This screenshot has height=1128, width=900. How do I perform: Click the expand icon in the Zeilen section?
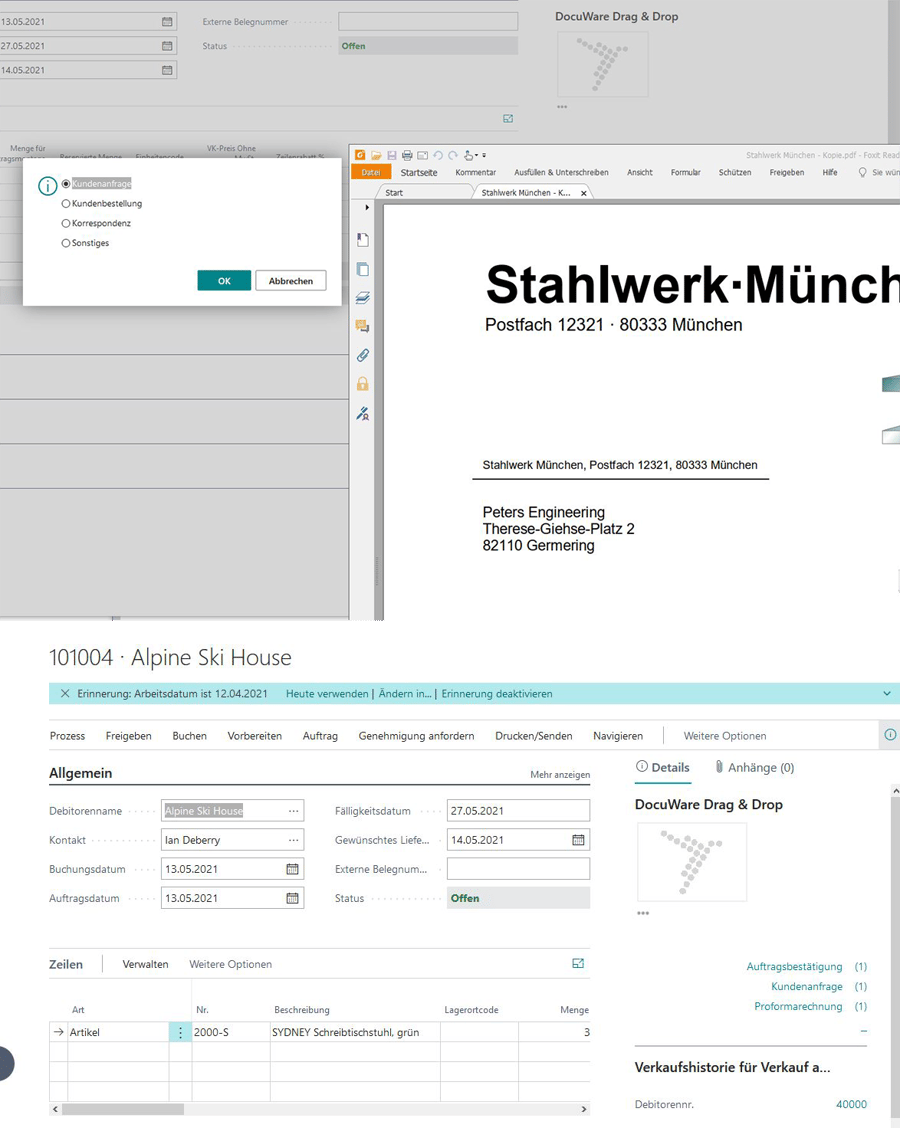pyautogui.click(x=578, y=964)
